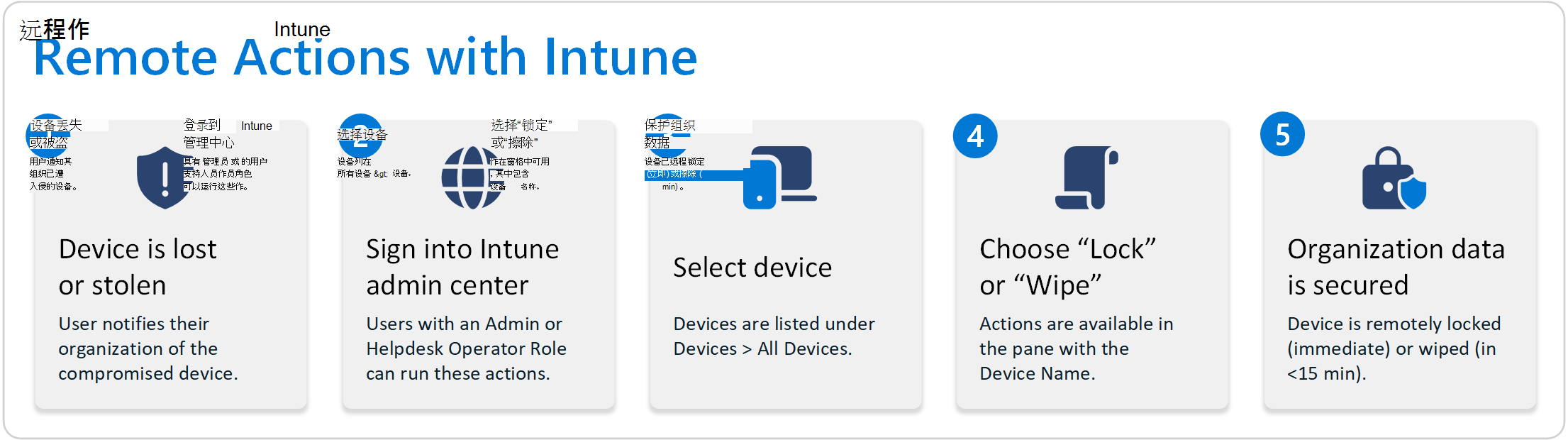
Task: Click the "remotely locked (immediate)" description text
Action: [x=1394, y=336]
